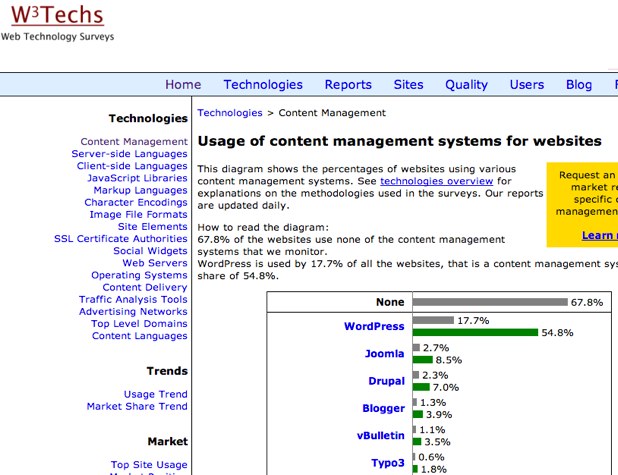Click 'How to read the diagram:' text
Screen dimensions: 618x475
pyautogui.click(x=263, y=227)
